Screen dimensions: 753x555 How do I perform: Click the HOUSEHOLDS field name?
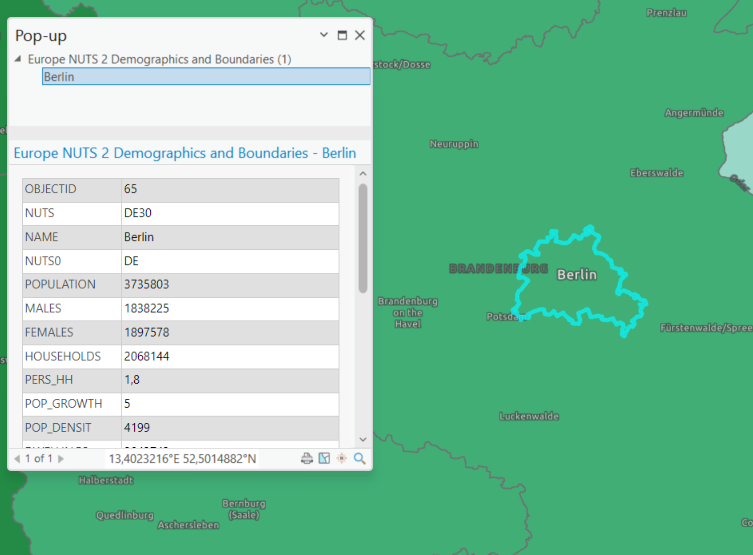click(63, 356)
